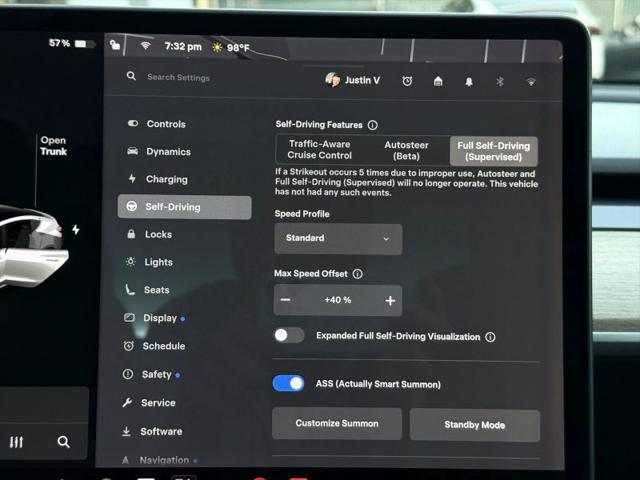Tap the 98°F temperature reading
Screen dimensions: 640x480
click(x=238, y=48)
